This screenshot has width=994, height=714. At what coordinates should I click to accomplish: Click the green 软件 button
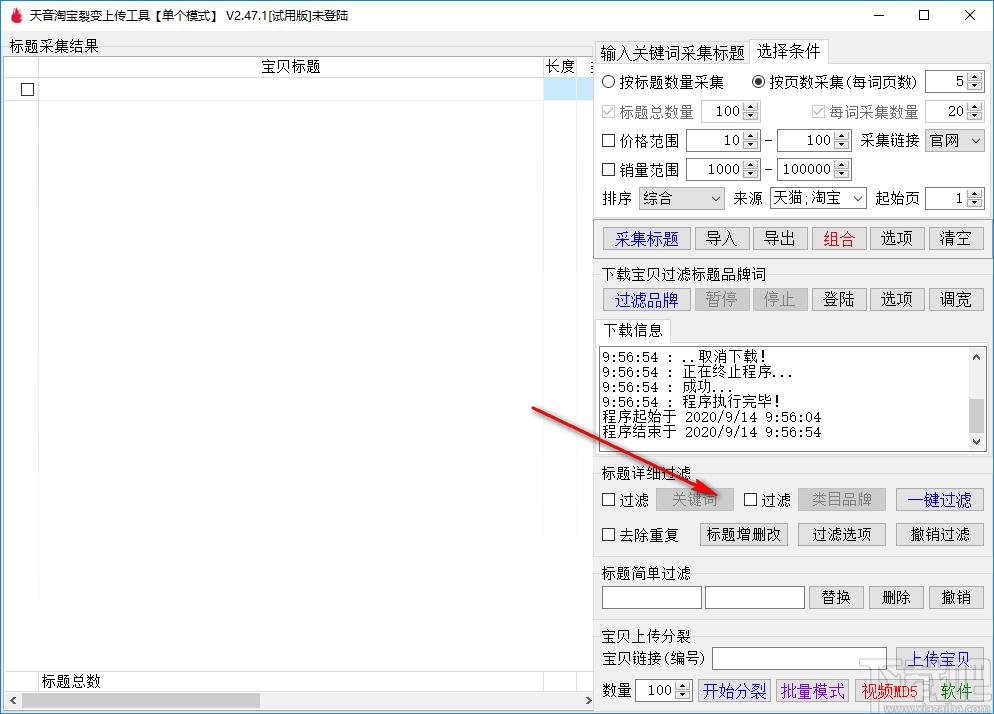[956, 691]
